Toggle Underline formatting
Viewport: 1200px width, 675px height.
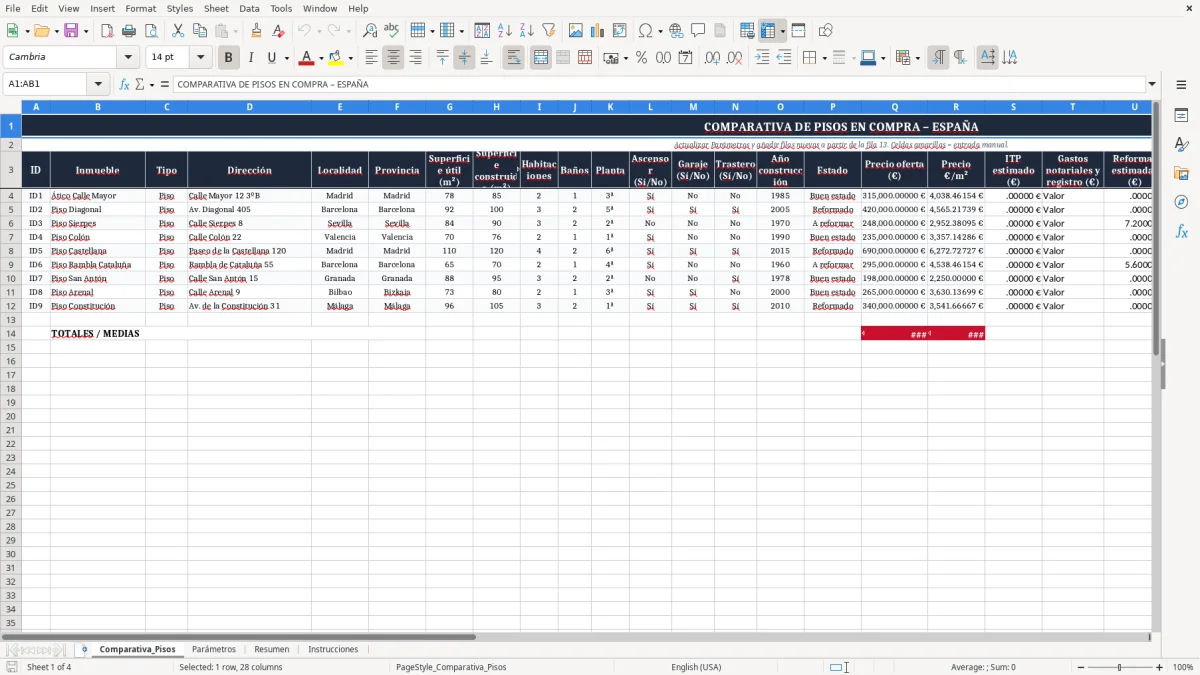[271, 58]
